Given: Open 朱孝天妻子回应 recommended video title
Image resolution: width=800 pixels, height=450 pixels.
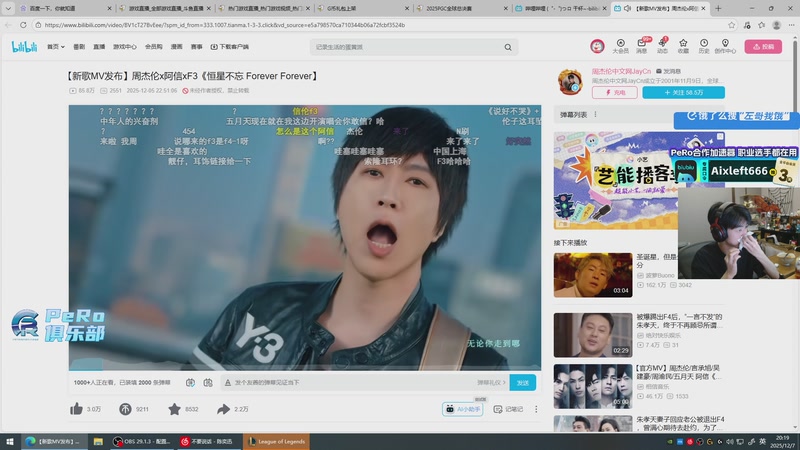Looking at the screenshot, I should coord(680,423).
